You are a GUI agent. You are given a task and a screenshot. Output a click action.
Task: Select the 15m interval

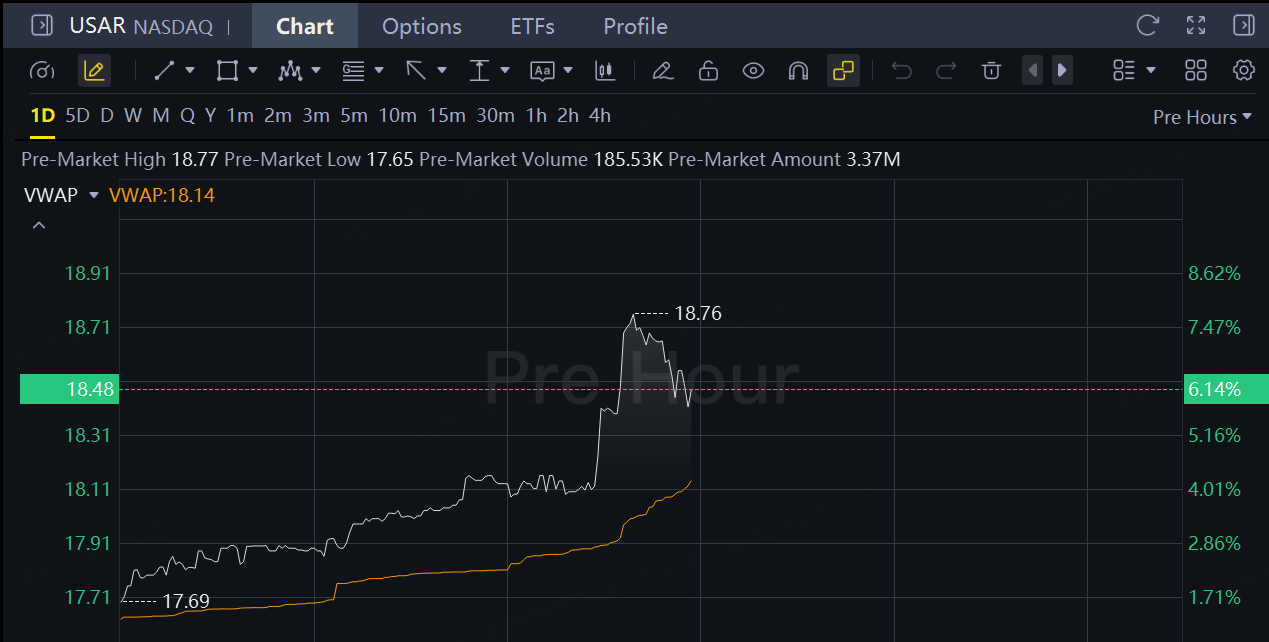(446, 116)
